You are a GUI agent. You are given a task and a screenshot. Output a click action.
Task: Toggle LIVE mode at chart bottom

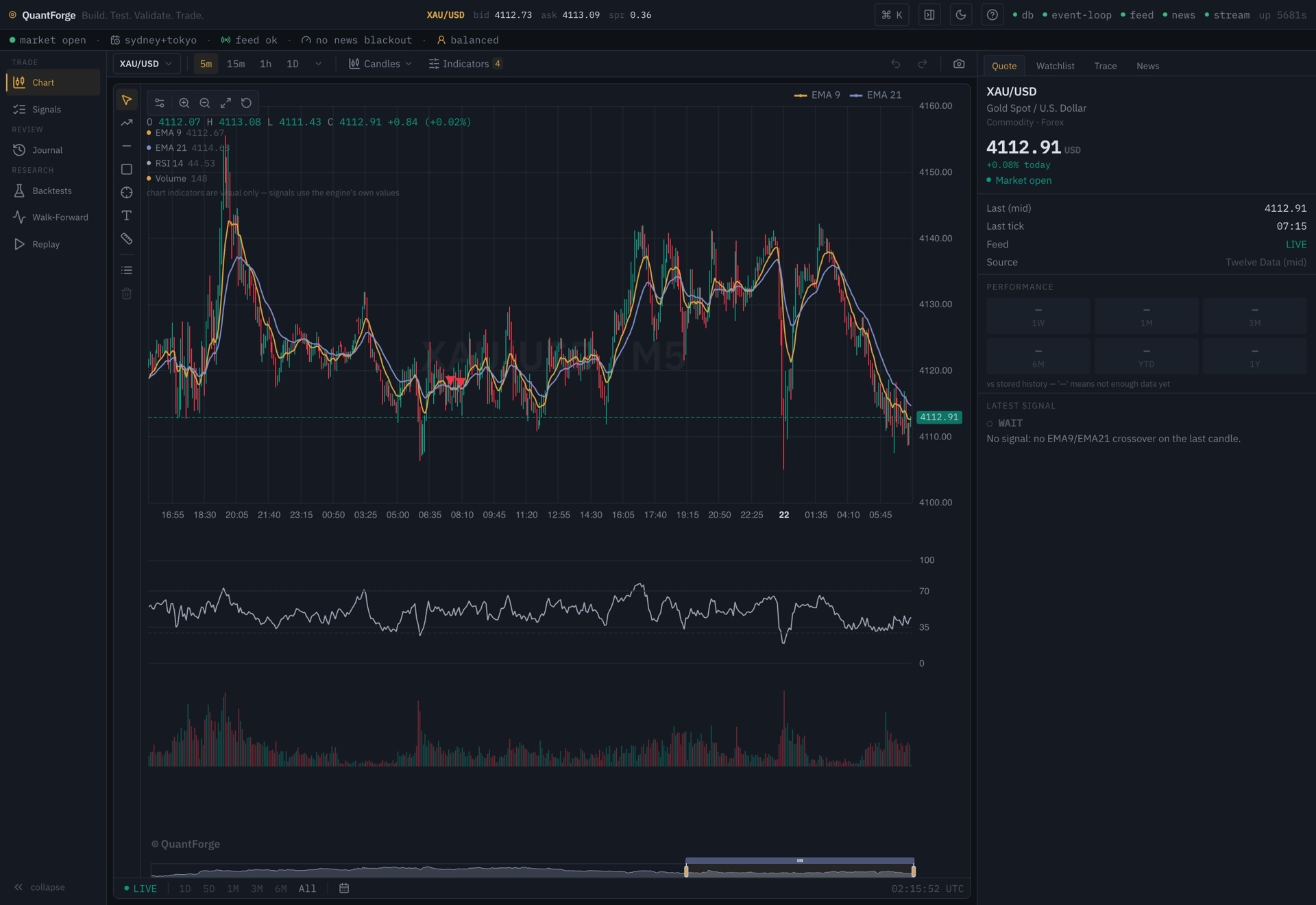(141, 889)
